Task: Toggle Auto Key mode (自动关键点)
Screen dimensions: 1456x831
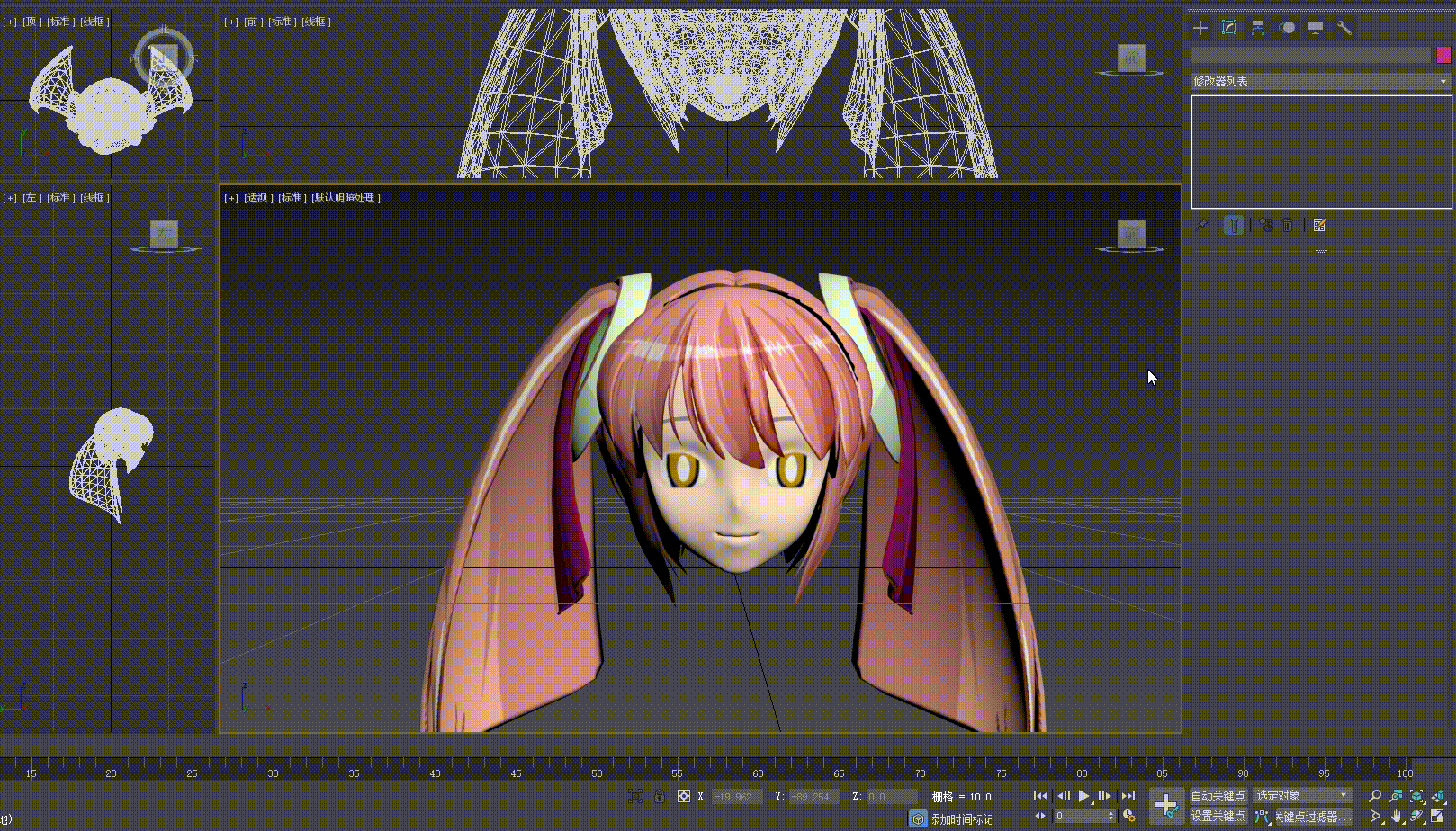Action: (1218, 796)
